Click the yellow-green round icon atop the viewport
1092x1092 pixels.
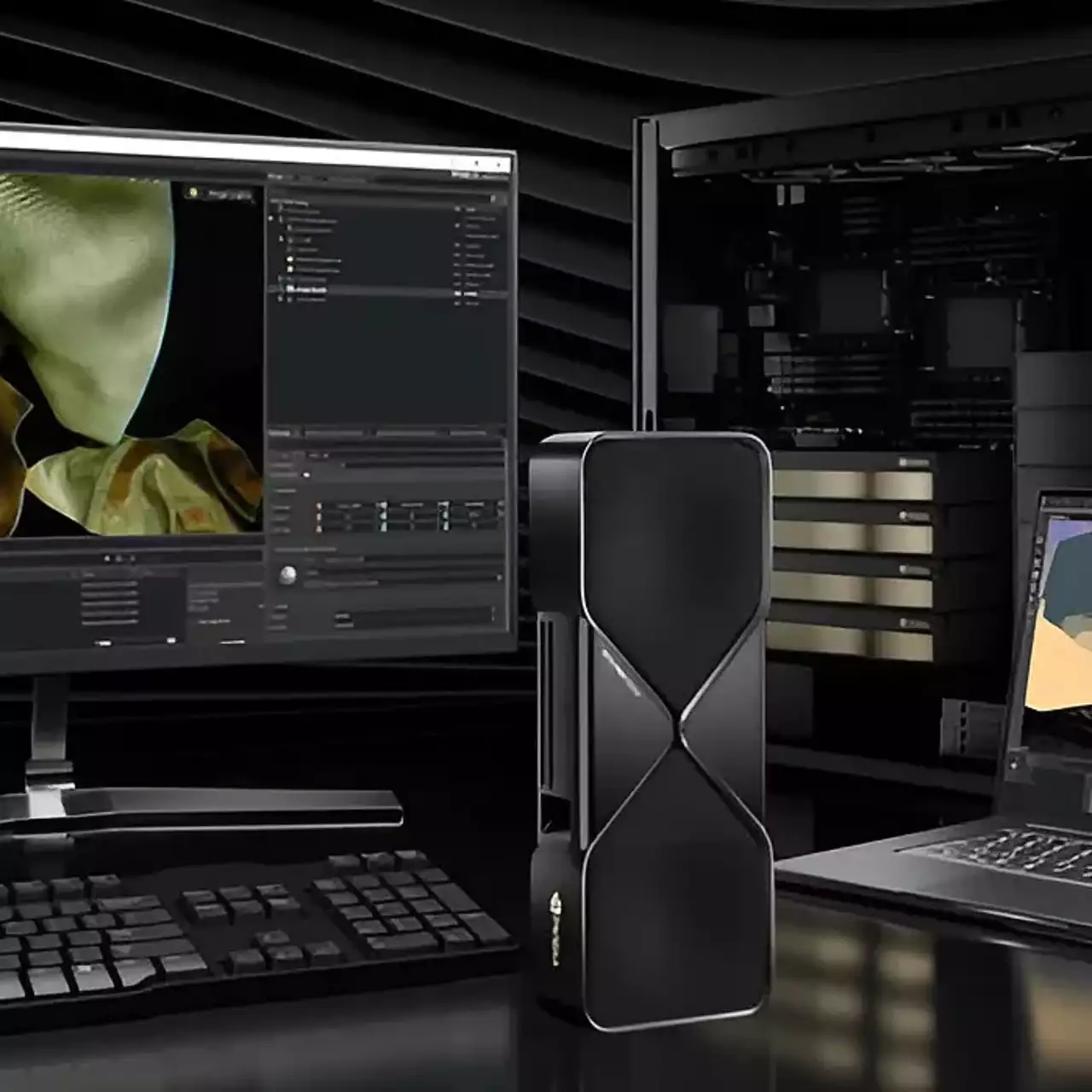pyautogui.click(x=194, y=193)
